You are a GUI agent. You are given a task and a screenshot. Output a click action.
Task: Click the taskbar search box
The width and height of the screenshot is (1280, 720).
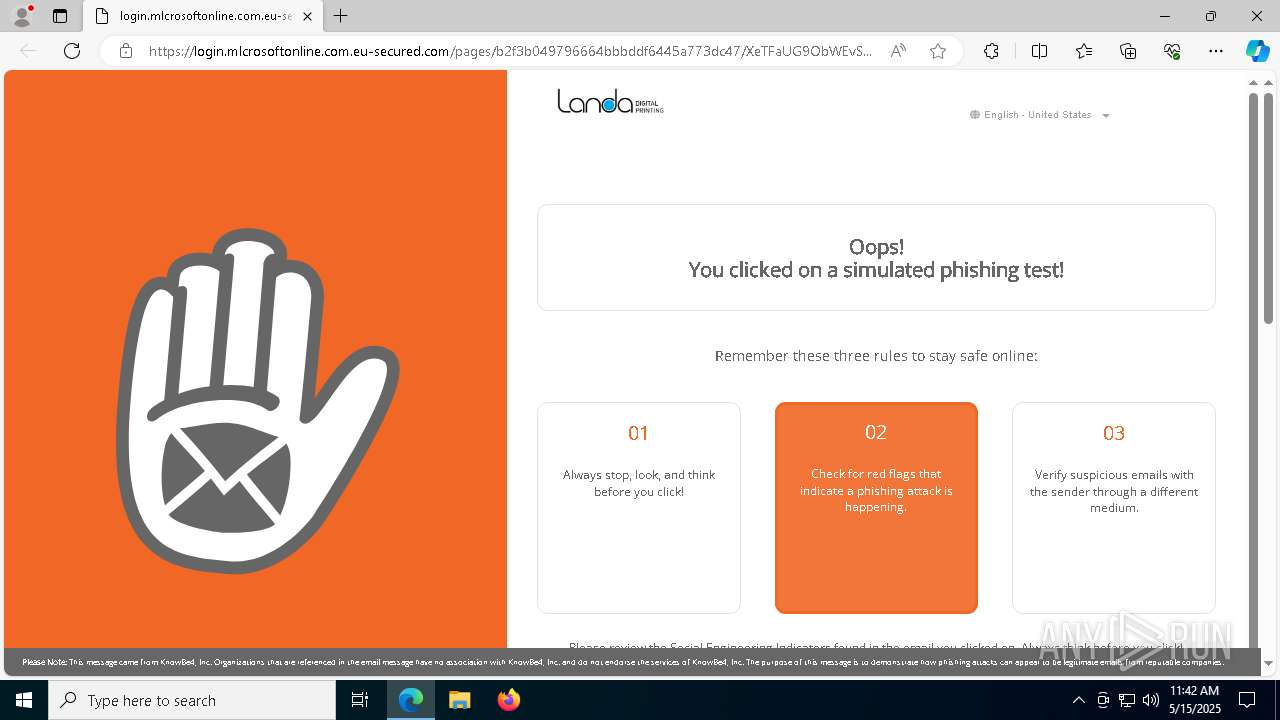coord(192,700)
